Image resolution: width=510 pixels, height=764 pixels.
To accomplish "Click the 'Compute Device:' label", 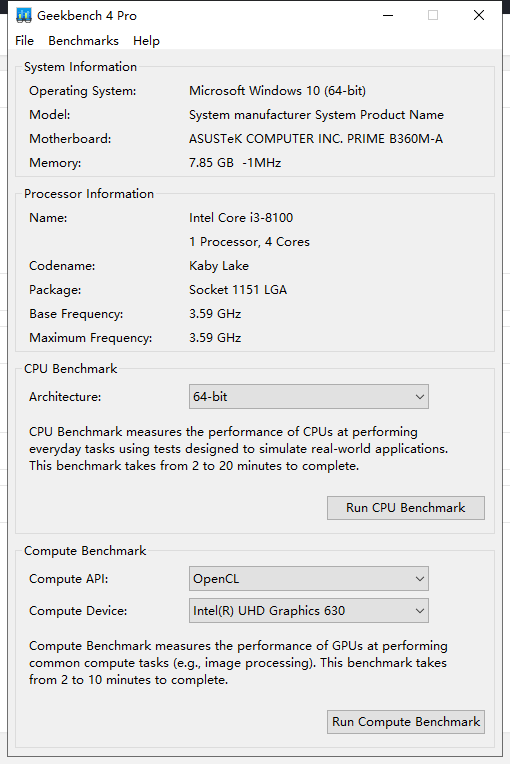I will pos(78,611).
